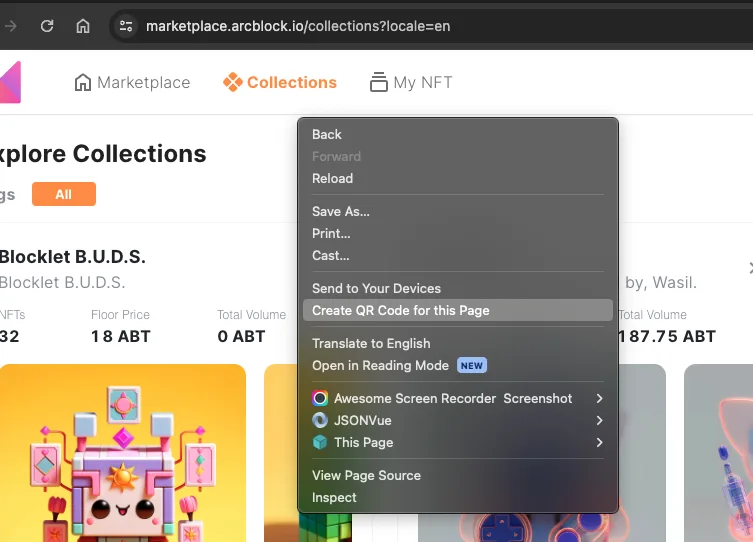Select Save As... from context menu
753x542 pixels.
tap(458, 211)
